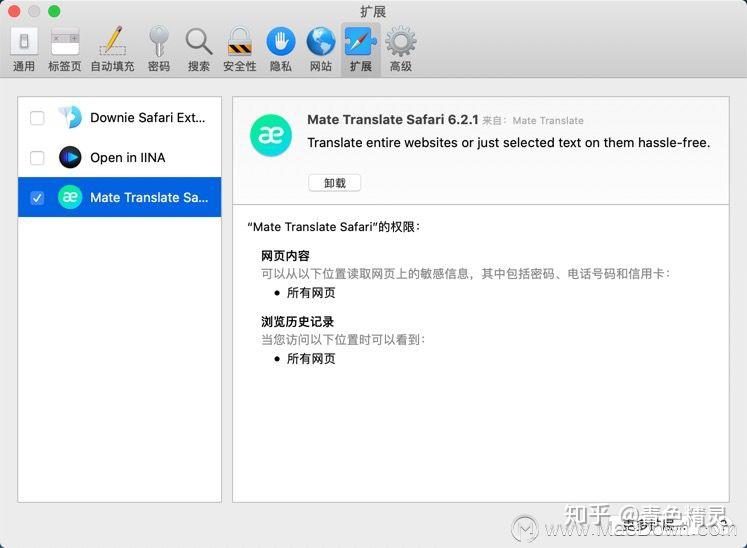Select Mate Translate Safari list entry
The image size is (747, 548).
pos(120,197)
